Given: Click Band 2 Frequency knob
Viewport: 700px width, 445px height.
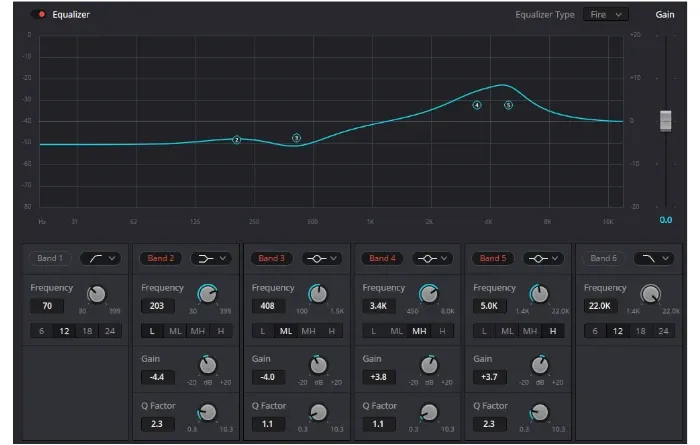Looking at the screenshot, I should [208, 294].
